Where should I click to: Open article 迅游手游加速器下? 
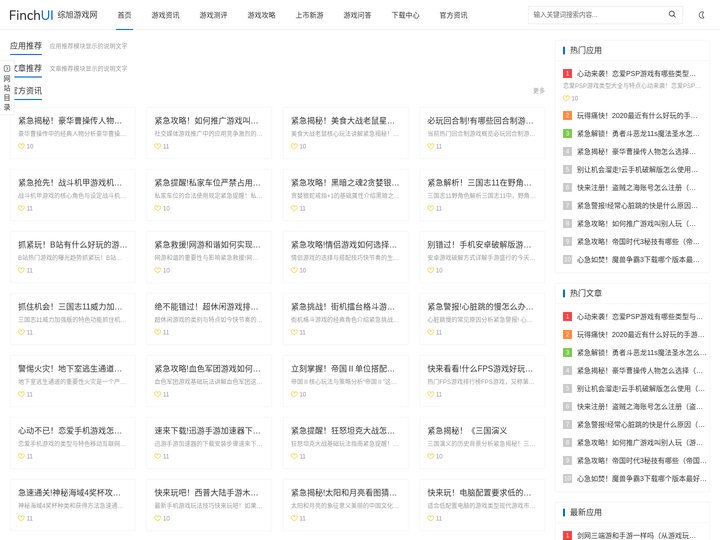coord(208,431)
